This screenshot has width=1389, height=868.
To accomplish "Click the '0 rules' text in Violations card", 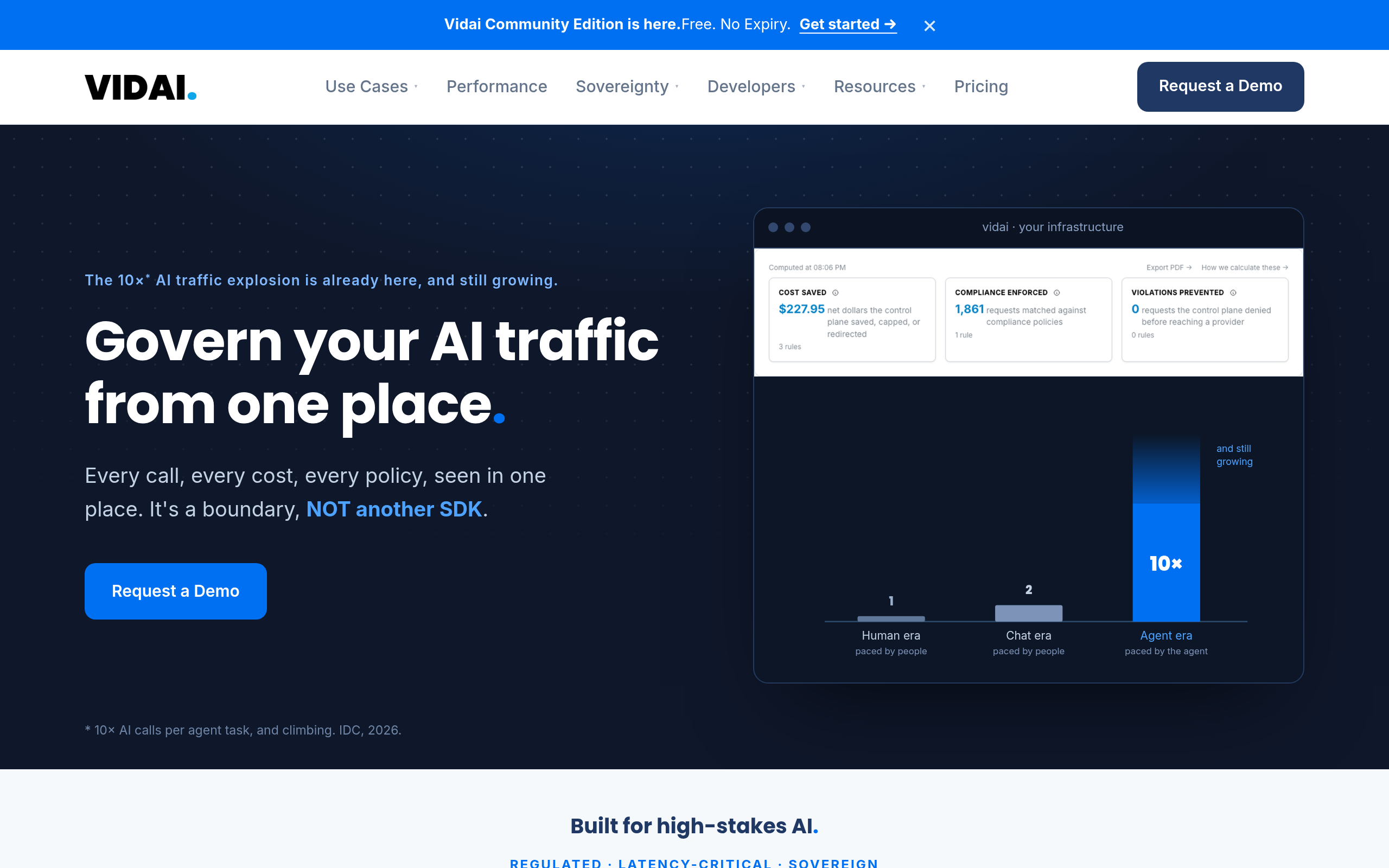I will tap(1142, 335).
